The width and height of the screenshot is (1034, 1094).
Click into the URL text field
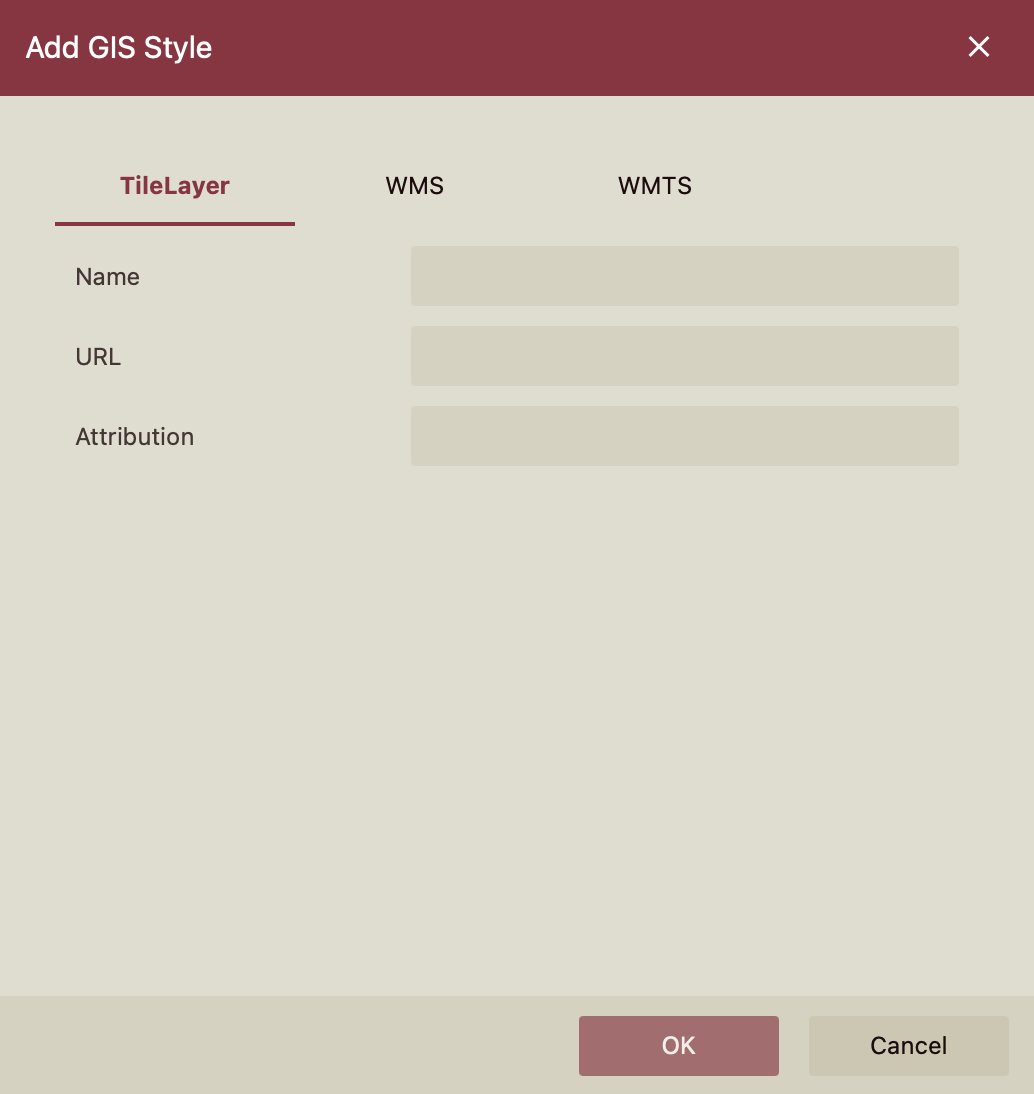click(x=684, y=356)
